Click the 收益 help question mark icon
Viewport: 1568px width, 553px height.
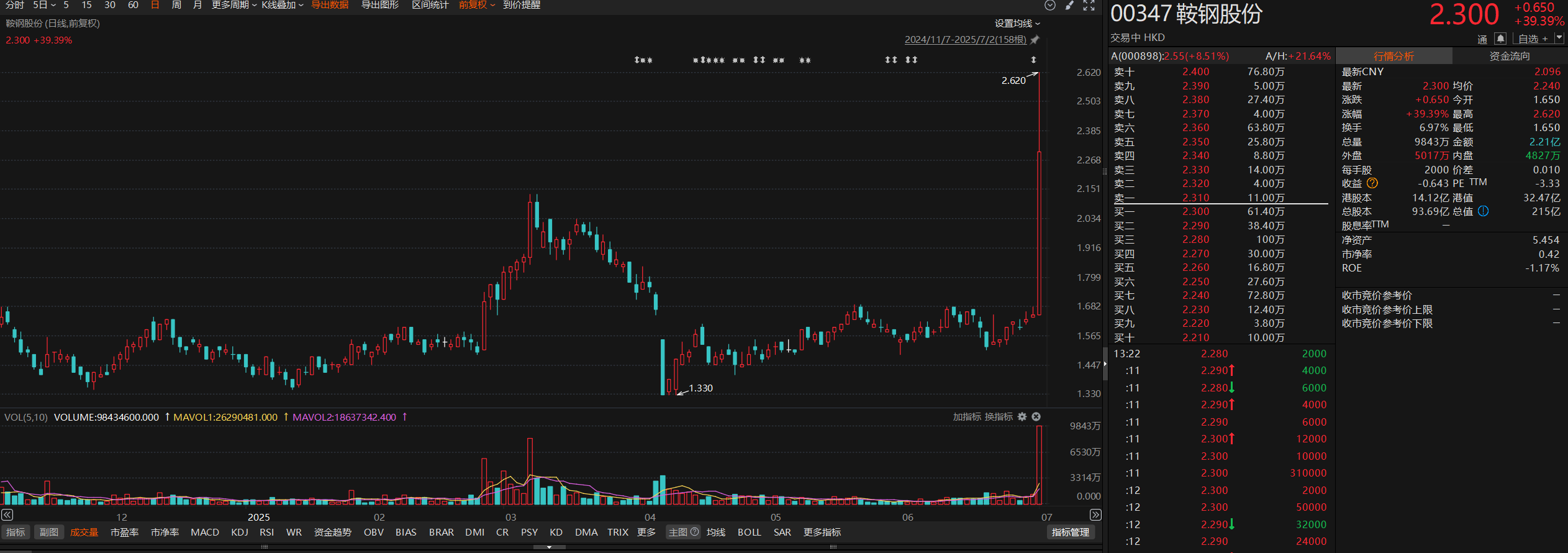pos(1372,183)
